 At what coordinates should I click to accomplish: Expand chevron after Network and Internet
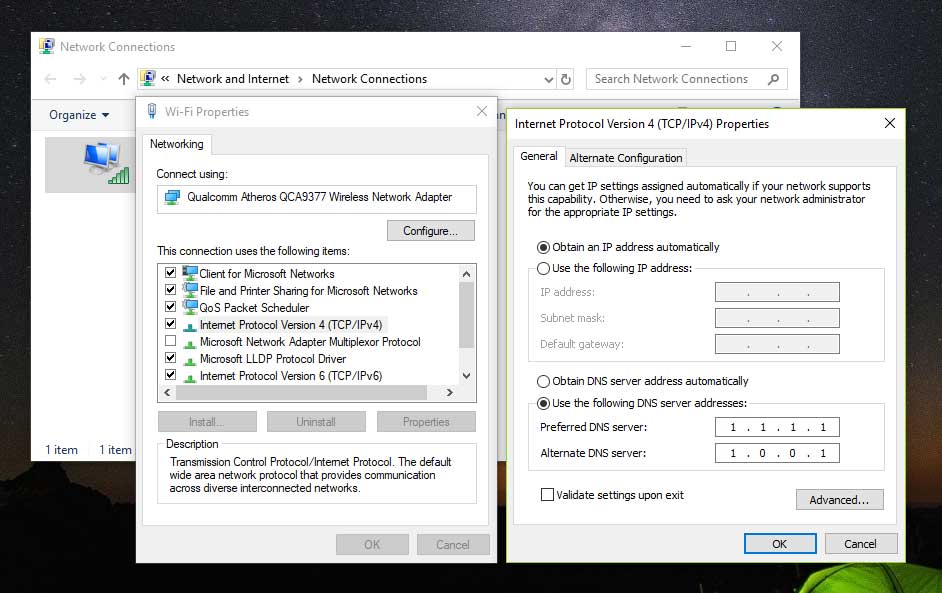point(300,79)
